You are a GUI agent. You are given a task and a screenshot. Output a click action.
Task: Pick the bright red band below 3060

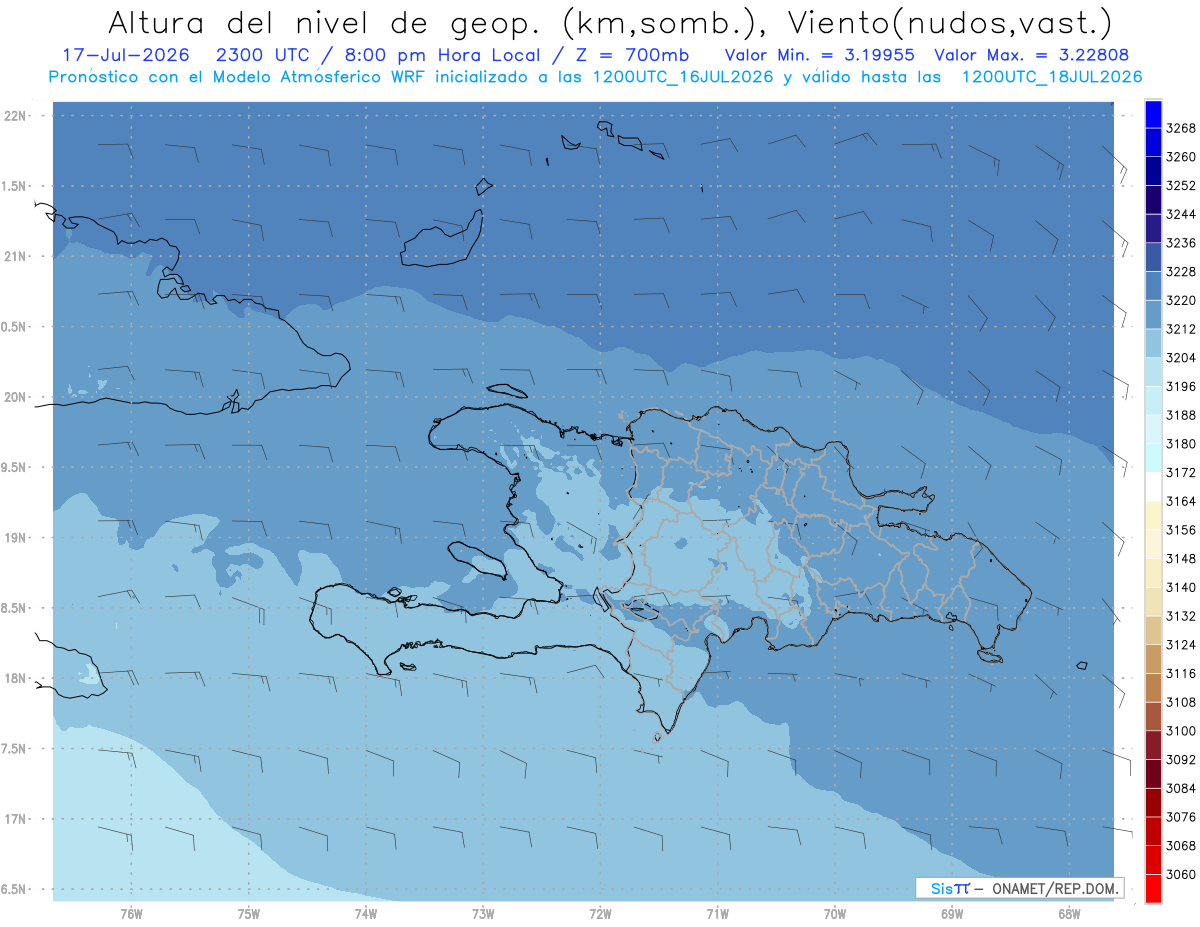tap(1153, 888)
